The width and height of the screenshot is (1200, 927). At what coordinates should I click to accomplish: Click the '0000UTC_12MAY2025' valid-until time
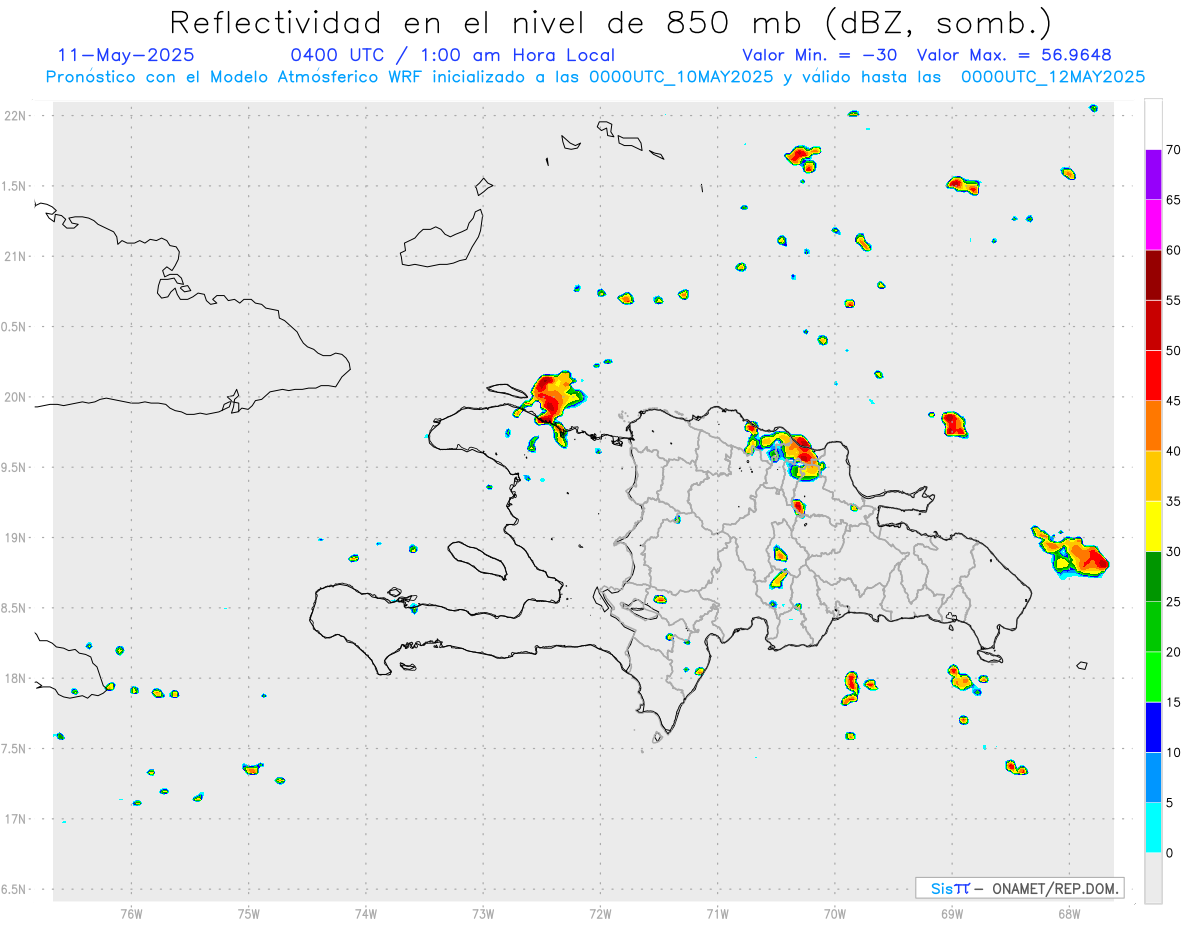click(x=1053, y=77)
